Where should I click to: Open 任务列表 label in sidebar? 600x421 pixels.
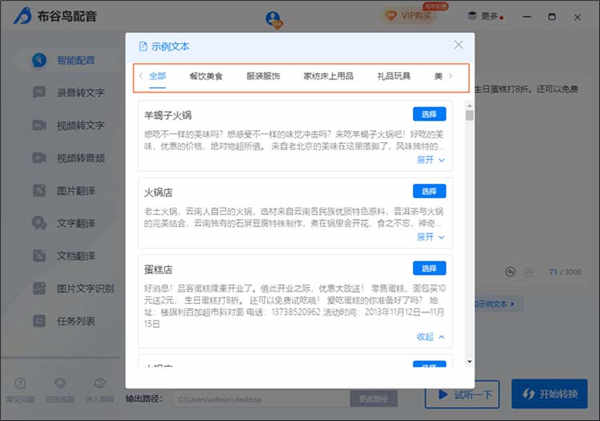[76, 321]
